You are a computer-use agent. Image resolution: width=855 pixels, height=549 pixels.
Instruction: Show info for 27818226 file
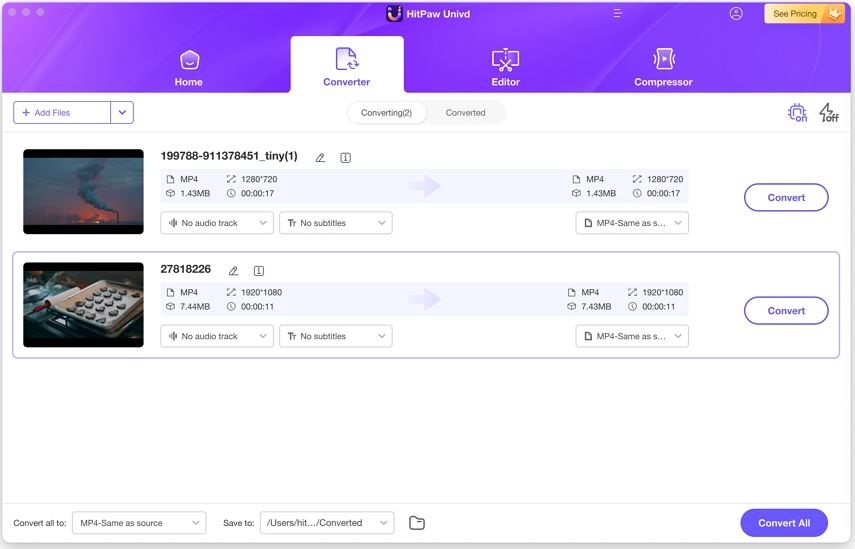[258, 270]
